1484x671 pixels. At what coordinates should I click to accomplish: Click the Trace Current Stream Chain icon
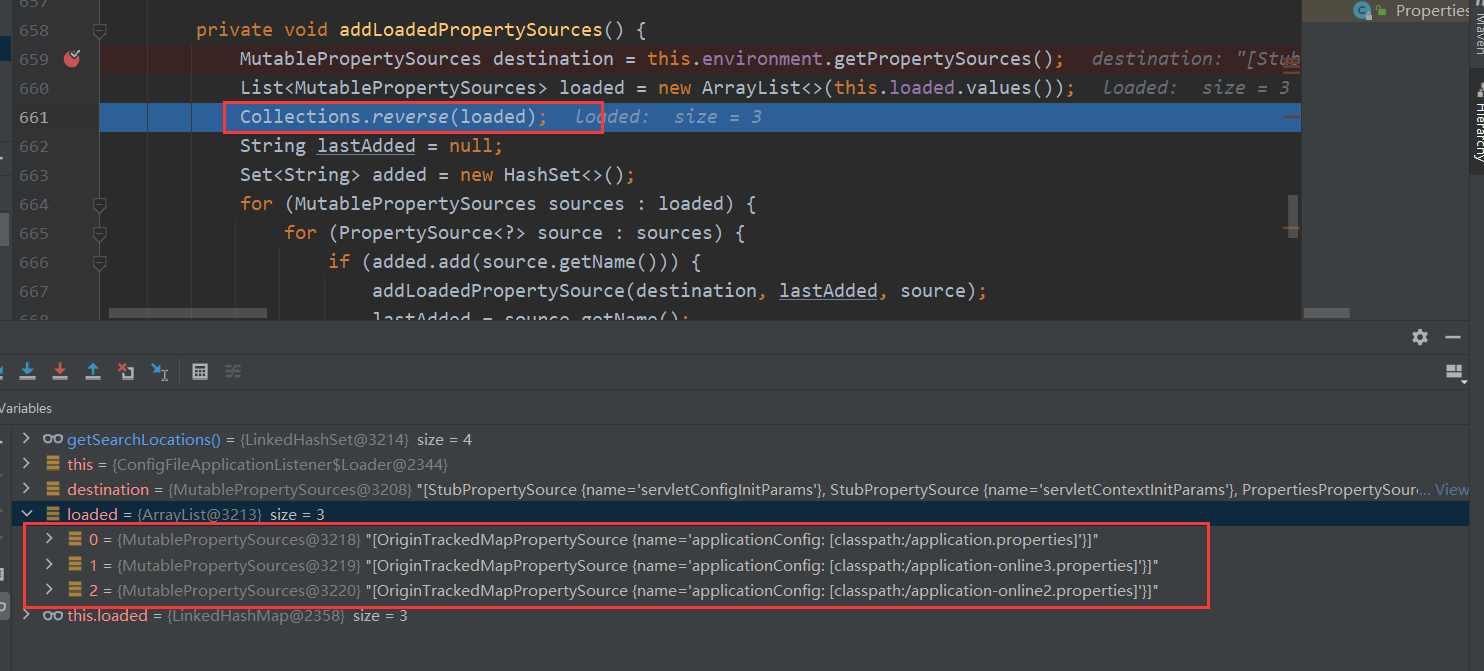click(233, 371)
